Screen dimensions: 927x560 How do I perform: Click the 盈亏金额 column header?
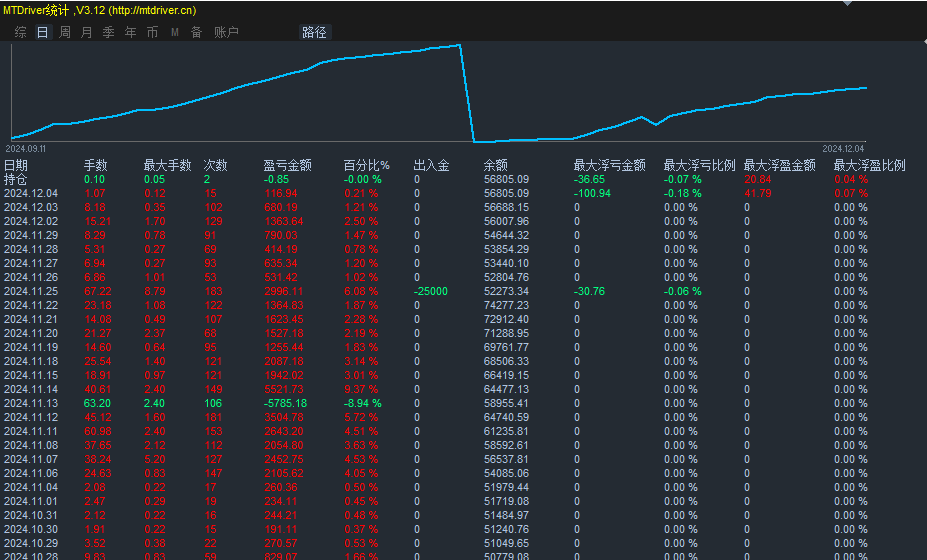[x=287, y=165]
